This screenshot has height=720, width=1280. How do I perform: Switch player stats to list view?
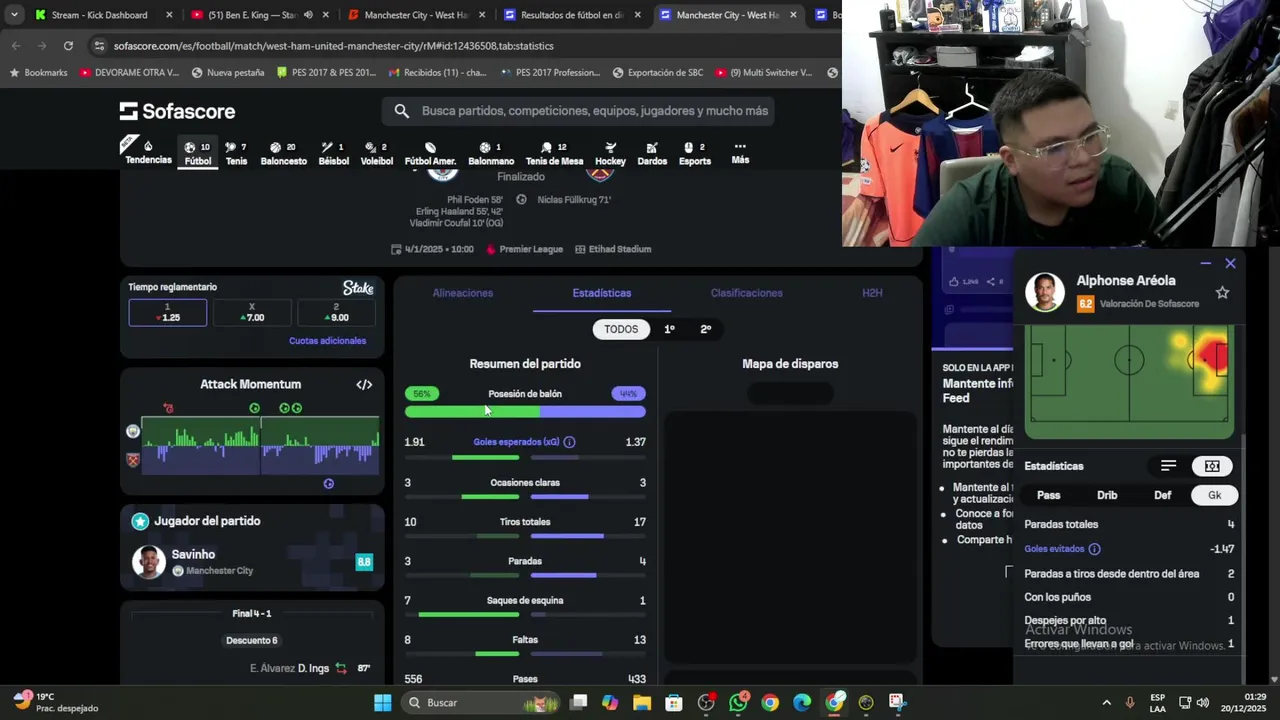[1168, 466]
